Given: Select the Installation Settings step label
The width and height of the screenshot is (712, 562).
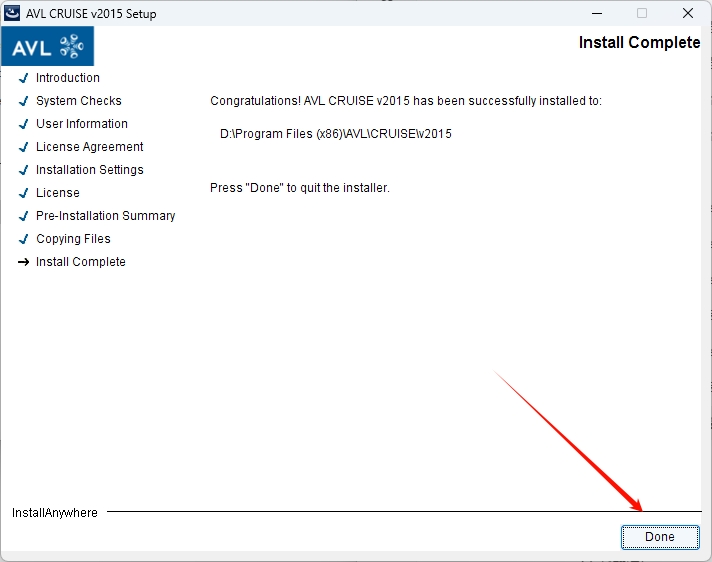Looking at the screenshot, I should pos(90,170).
